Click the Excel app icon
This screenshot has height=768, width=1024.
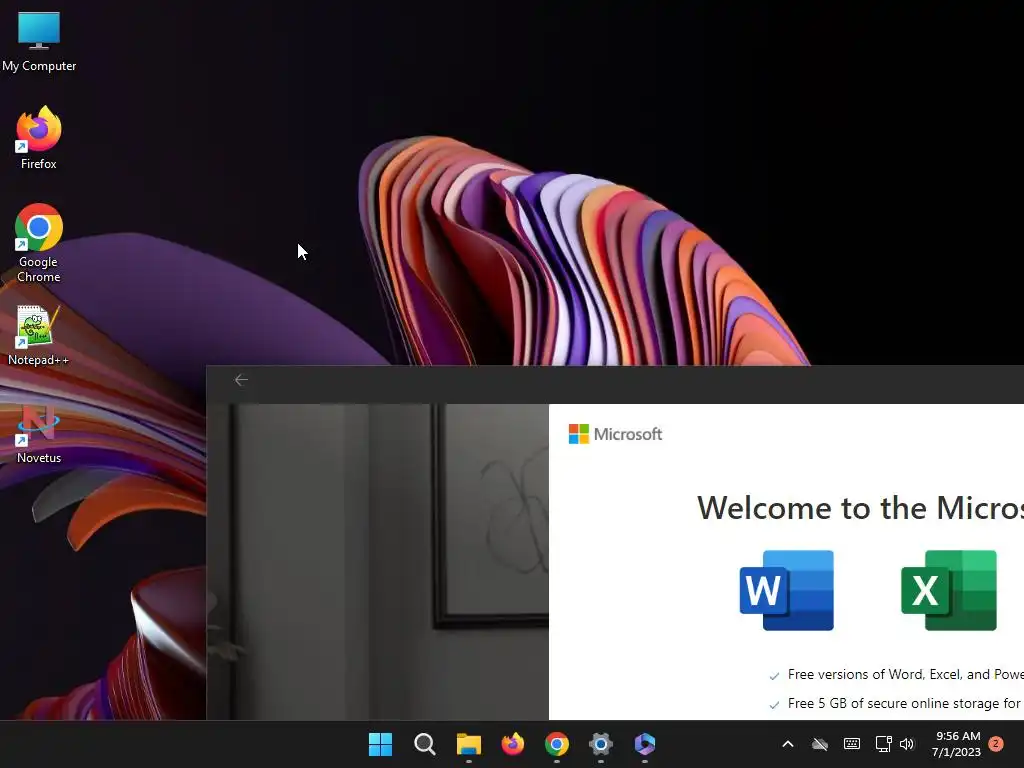(949, 590)
